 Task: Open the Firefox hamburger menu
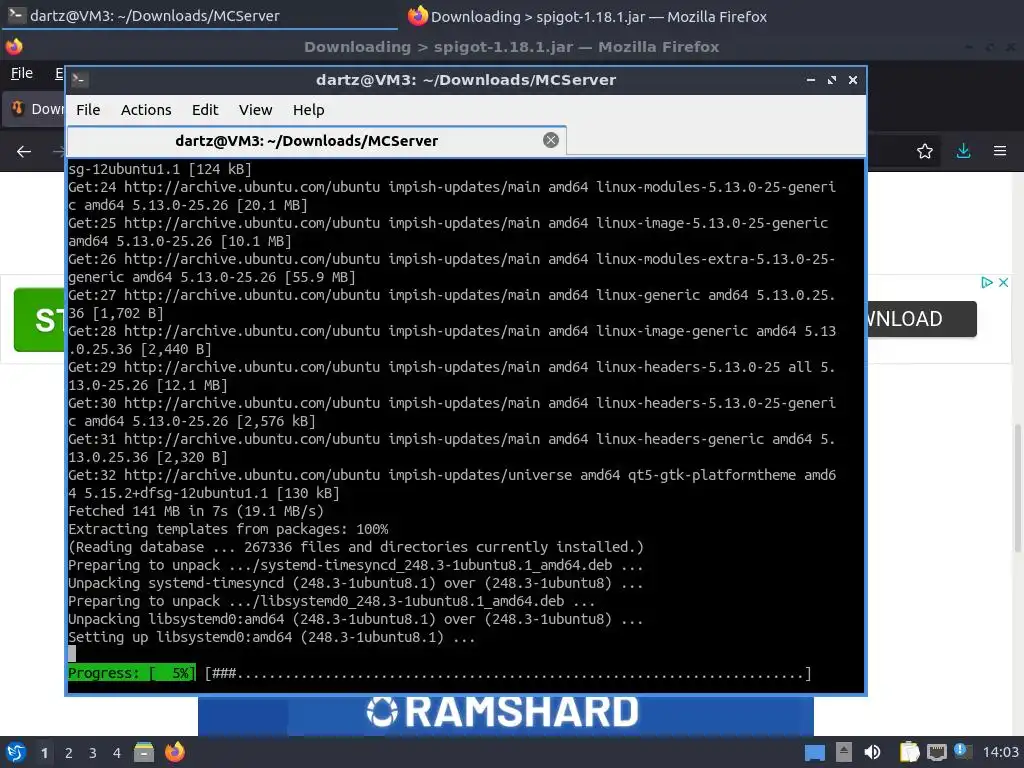point(1000,151)
